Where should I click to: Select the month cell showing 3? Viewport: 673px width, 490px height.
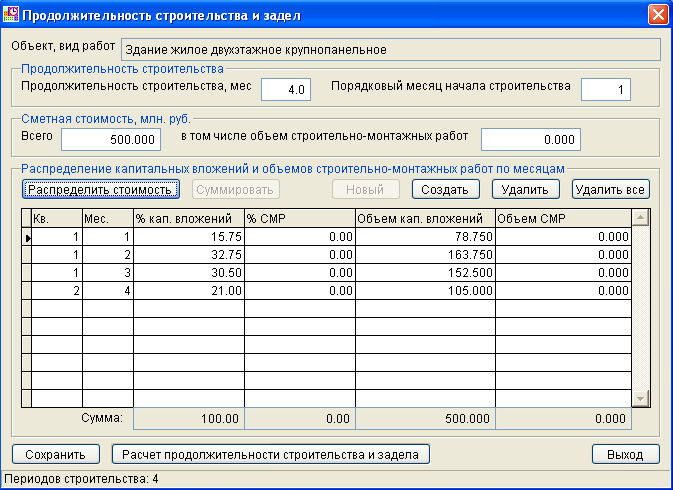tap(108, 273)
